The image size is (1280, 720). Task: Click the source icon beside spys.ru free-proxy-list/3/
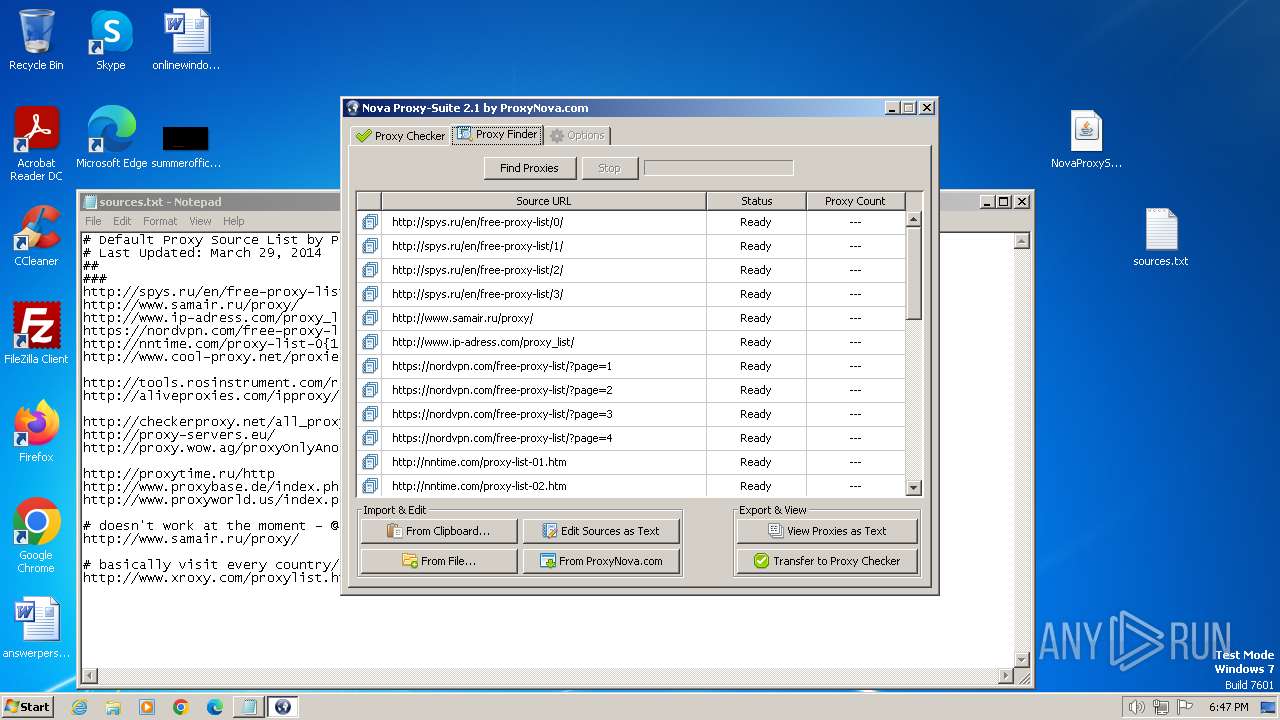pyautogui.click(x=370, y=294)
